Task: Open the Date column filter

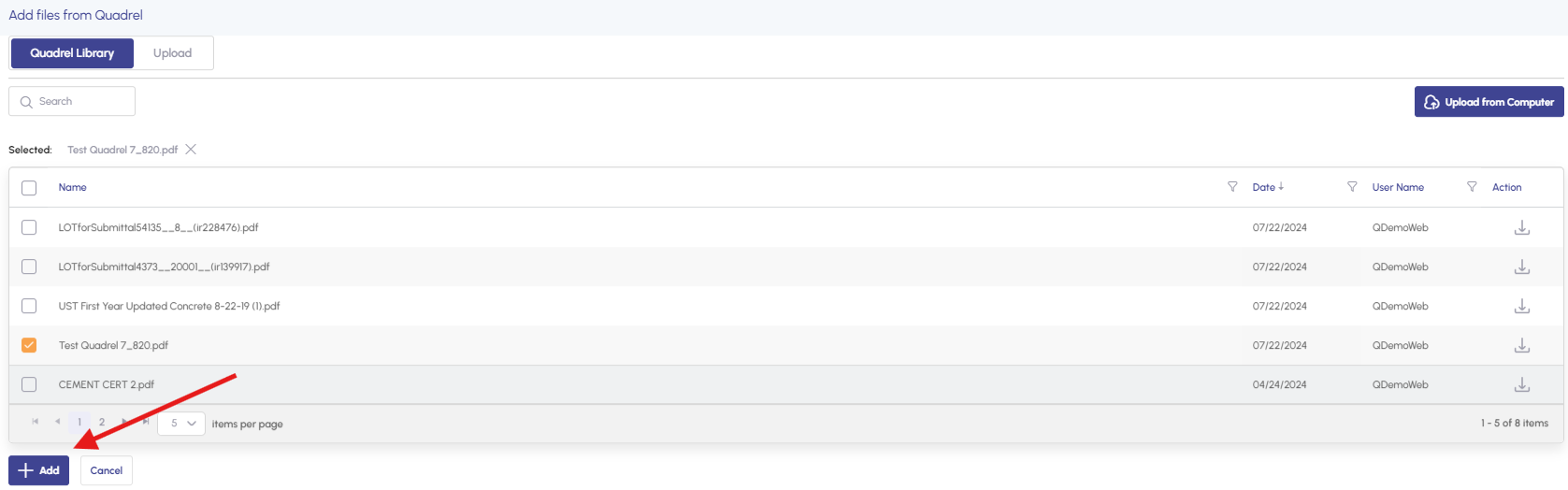Action: (1352, 187)
